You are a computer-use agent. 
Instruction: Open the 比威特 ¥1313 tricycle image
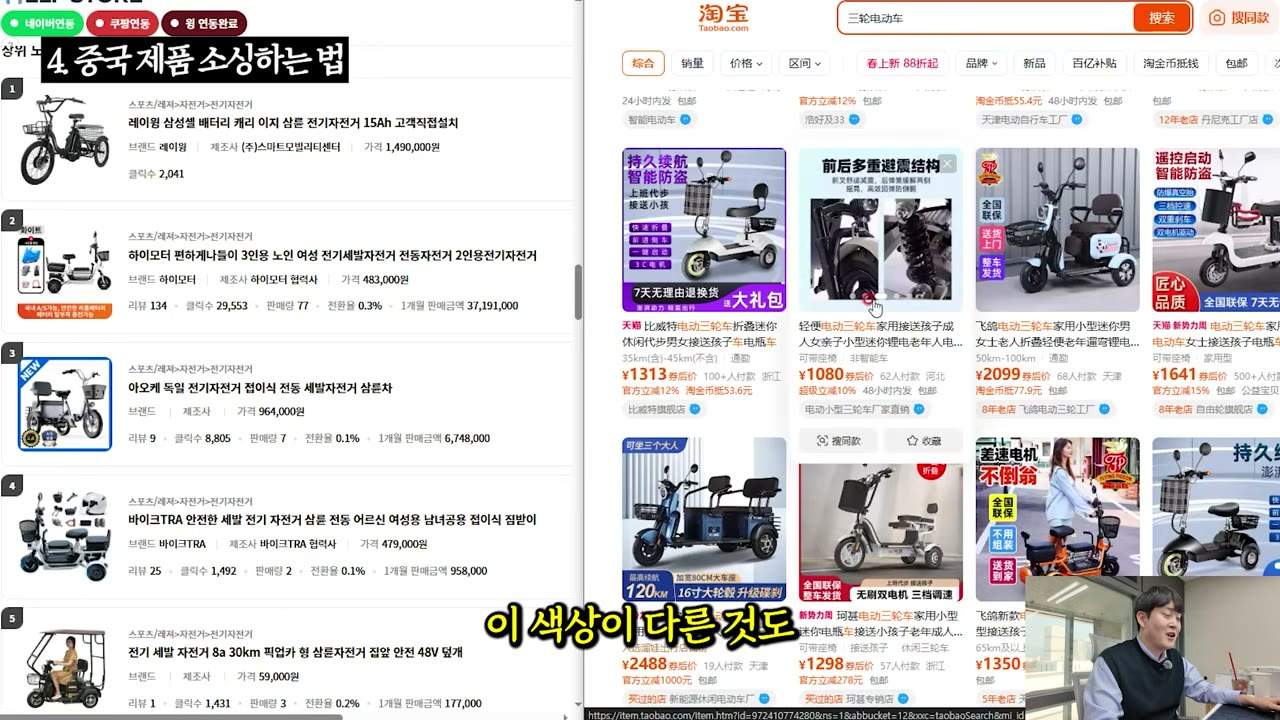tap(704, 230)
